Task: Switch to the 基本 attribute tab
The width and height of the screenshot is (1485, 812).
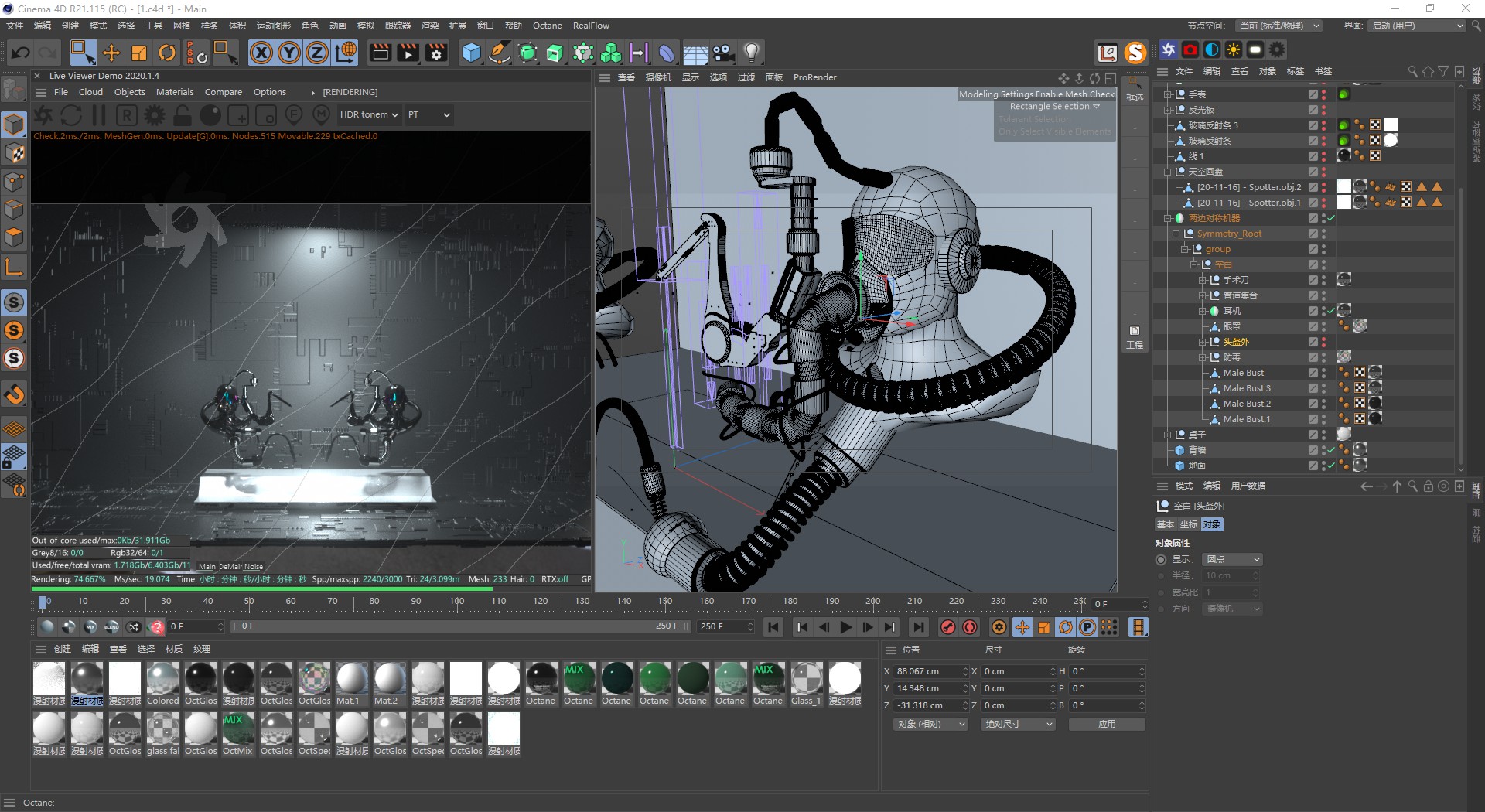Action: (x=1166, y=524)
